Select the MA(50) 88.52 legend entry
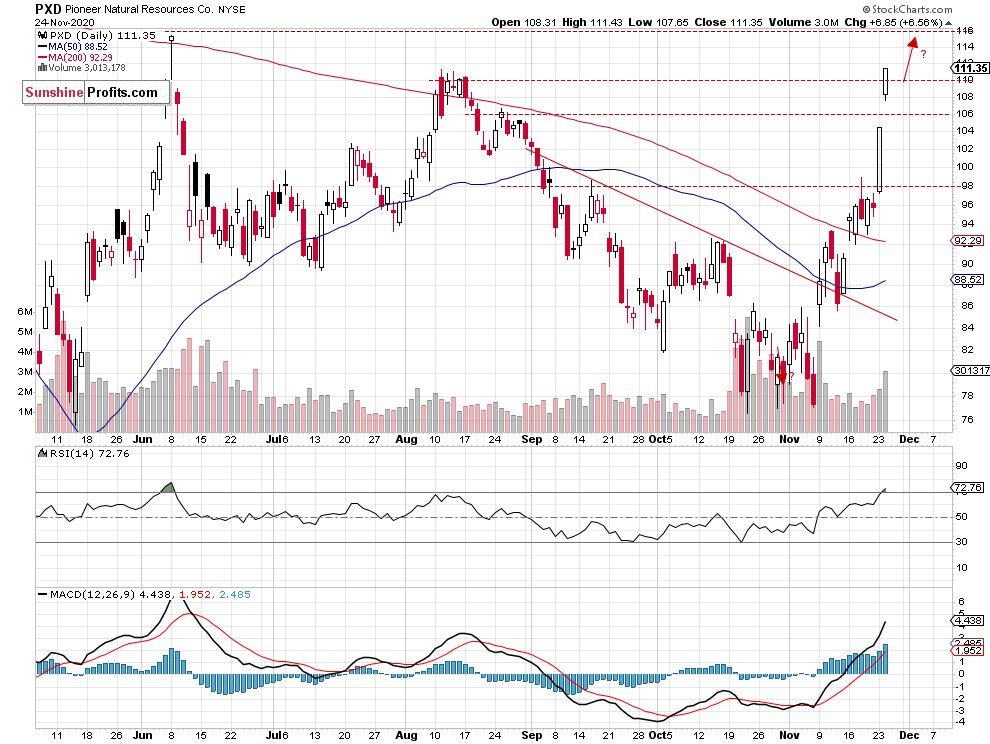 (x=78, y=47)
